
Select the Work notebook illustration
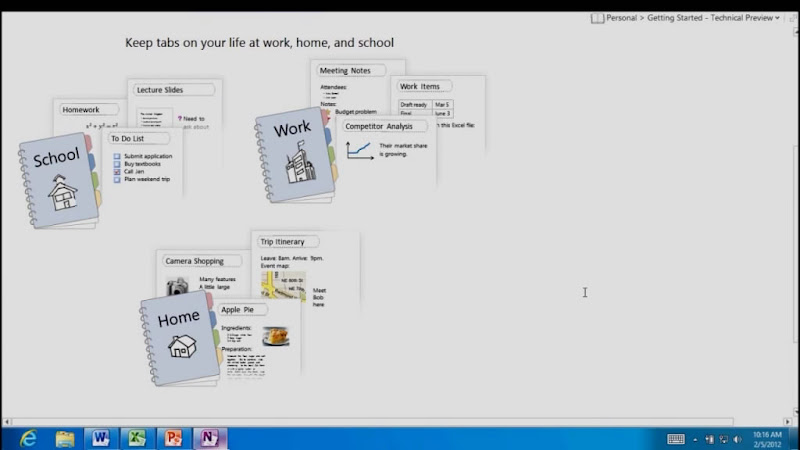click(296, 156)
